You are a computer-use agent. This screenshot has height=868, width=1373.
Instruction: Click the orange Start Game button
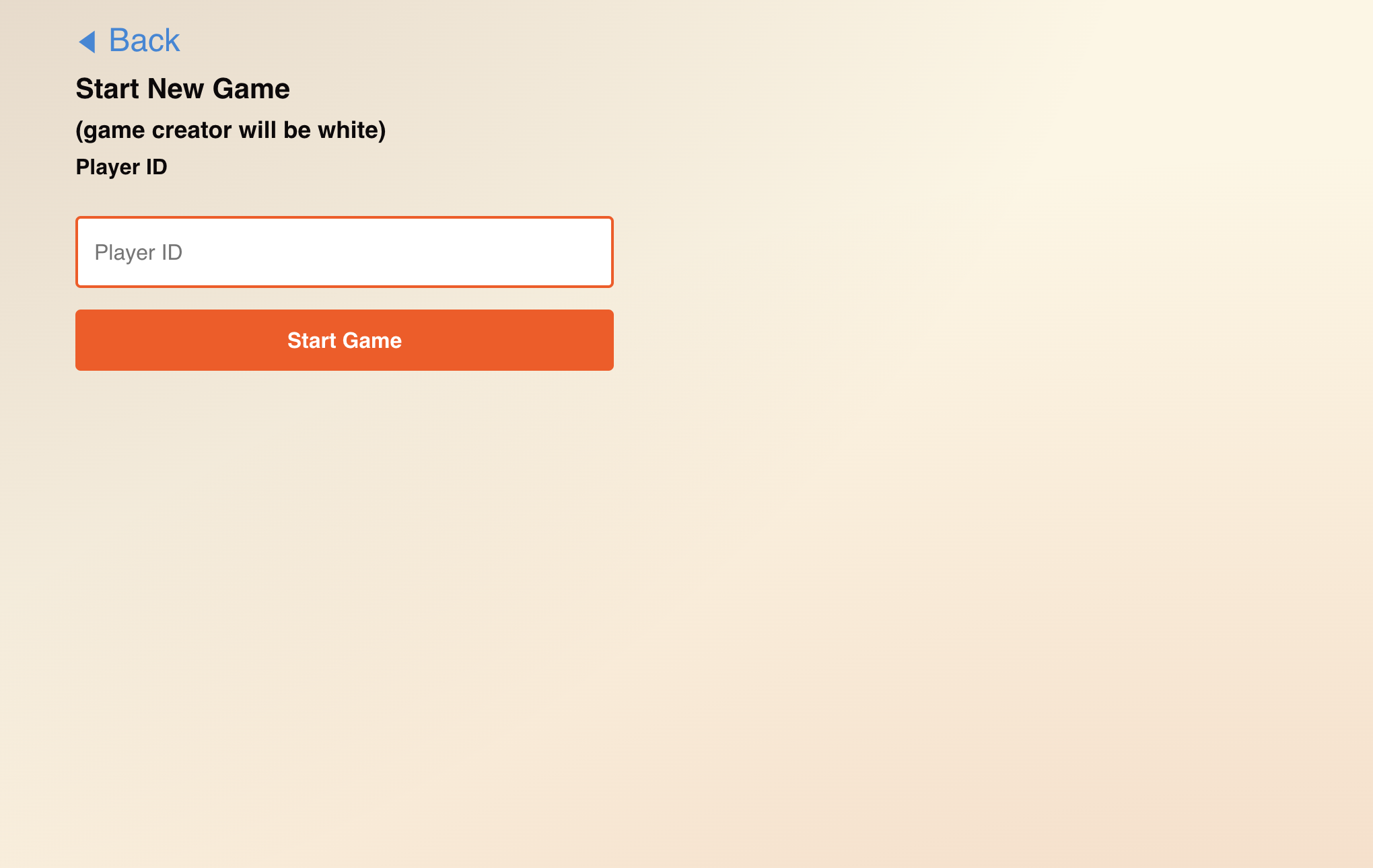(345, 340)
